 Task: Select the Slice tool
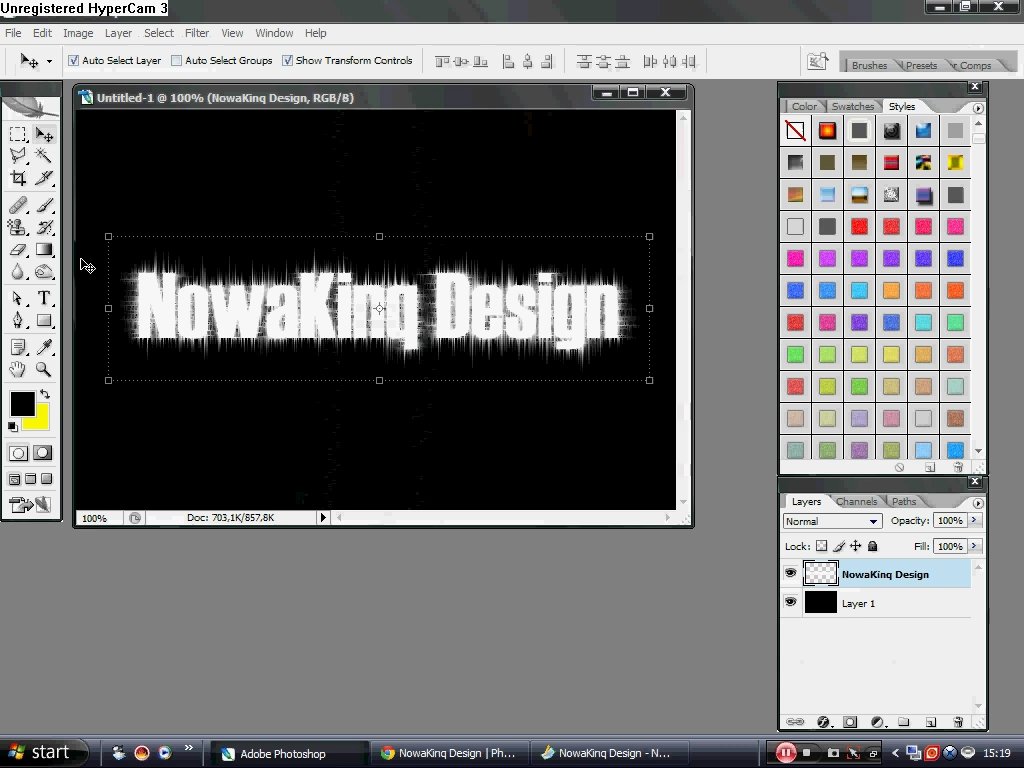pos(44,178)
